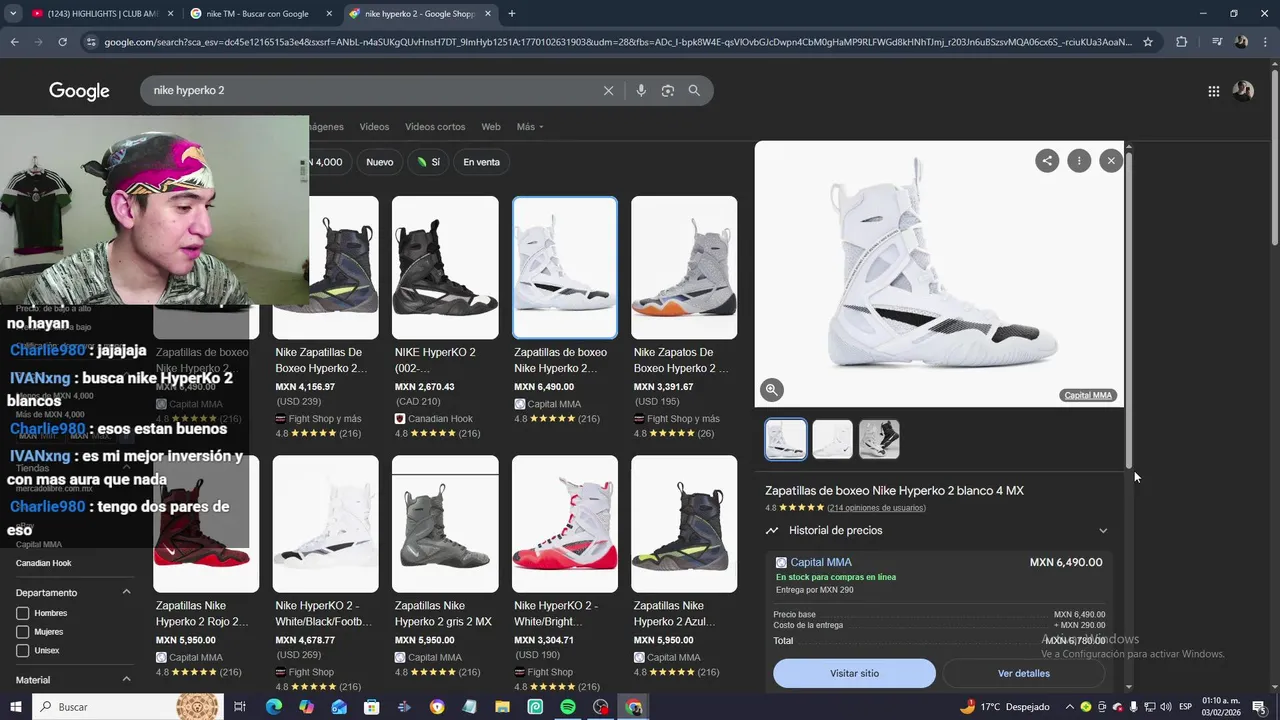This screenshot has width=1280, height=720.
Task: Start a voice search with the microphone icon
Action: (x=641, y=90)
